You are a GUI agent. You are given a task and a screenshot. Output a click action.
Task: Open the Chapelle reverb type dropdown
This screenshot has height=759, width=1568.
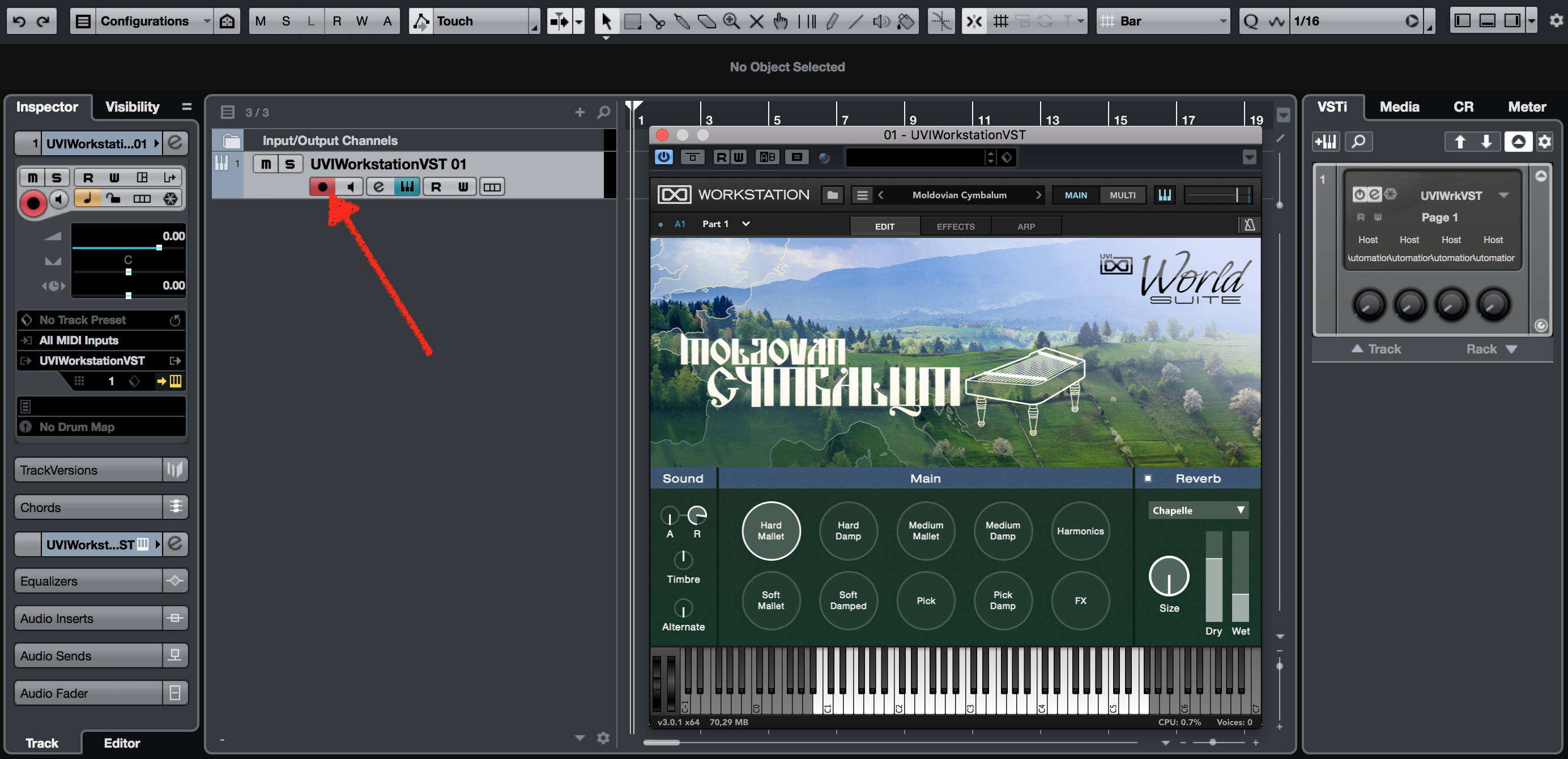tap(1198, 510)
